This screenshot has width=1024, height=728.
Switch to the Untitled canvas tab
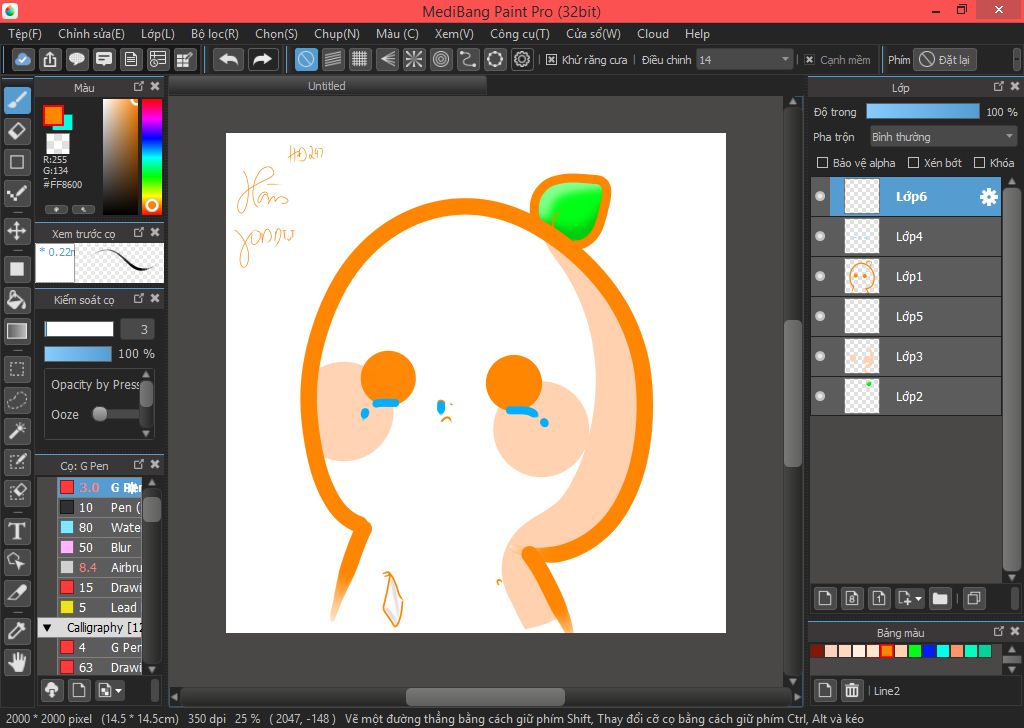[x=327, y=86]
